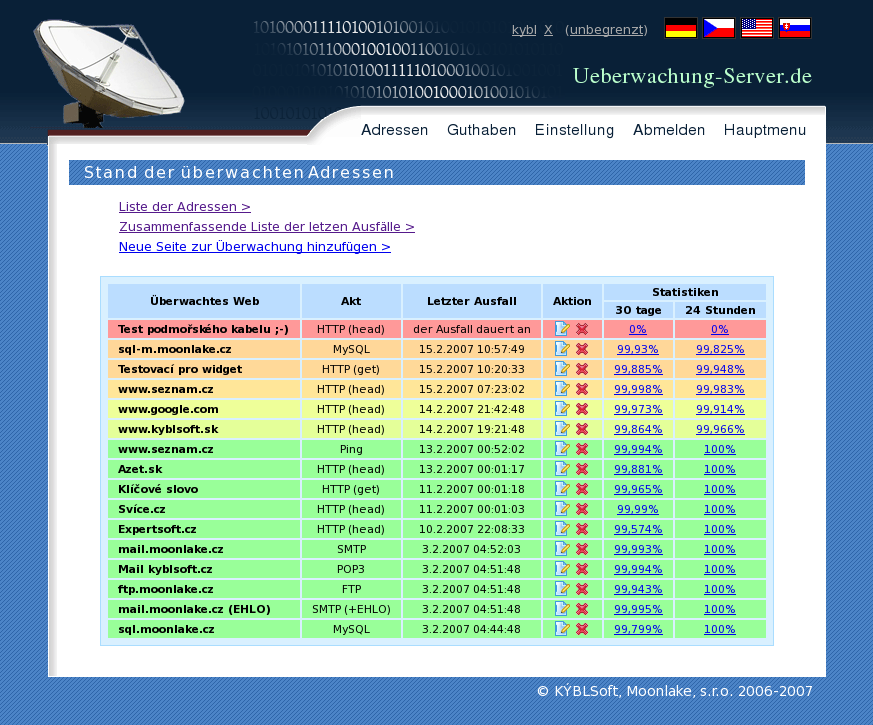873x725 pixels.
Task: Switch language via the Slovak flag
Action: coord(794,28)
